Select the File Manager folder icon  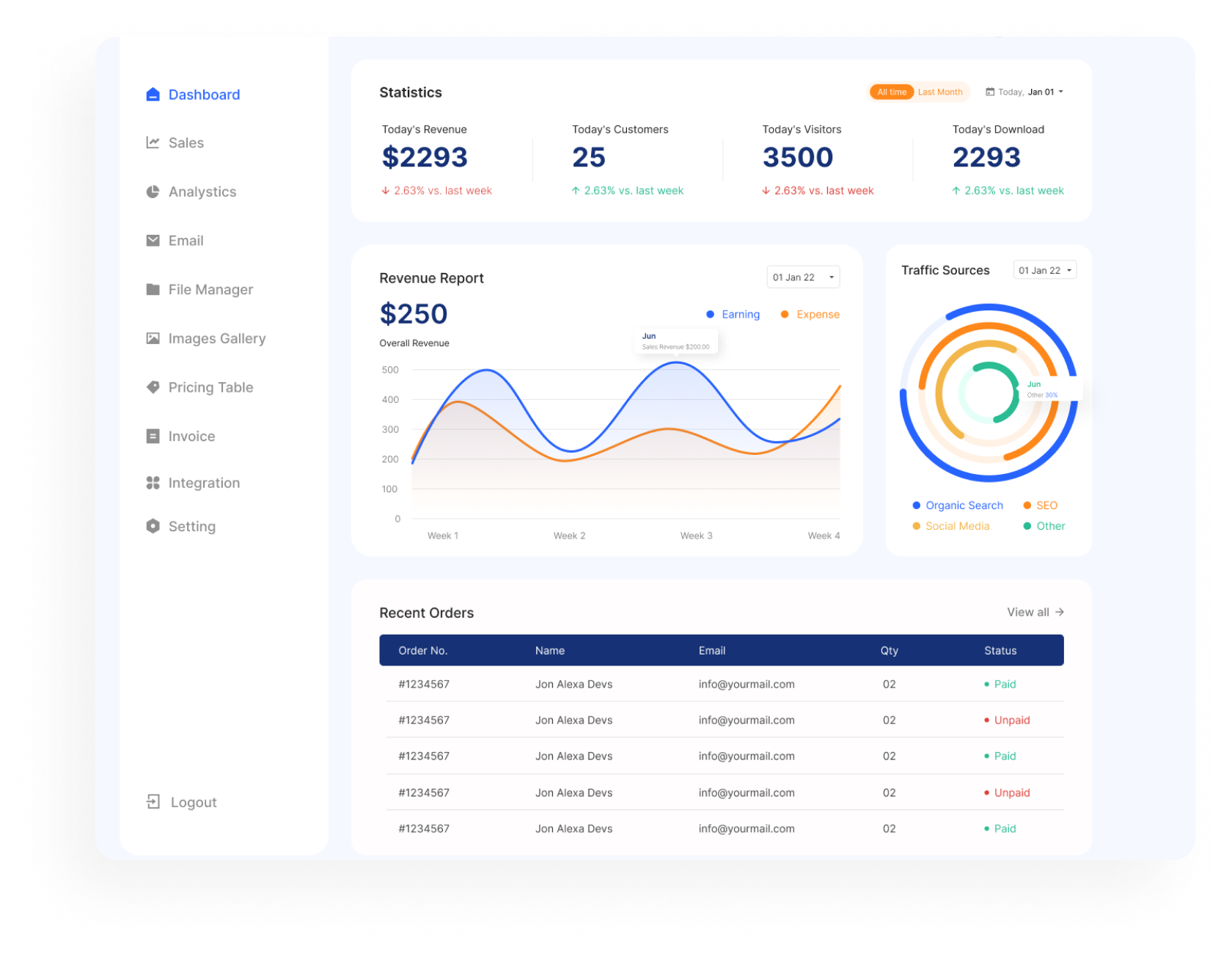pos(152,289)
